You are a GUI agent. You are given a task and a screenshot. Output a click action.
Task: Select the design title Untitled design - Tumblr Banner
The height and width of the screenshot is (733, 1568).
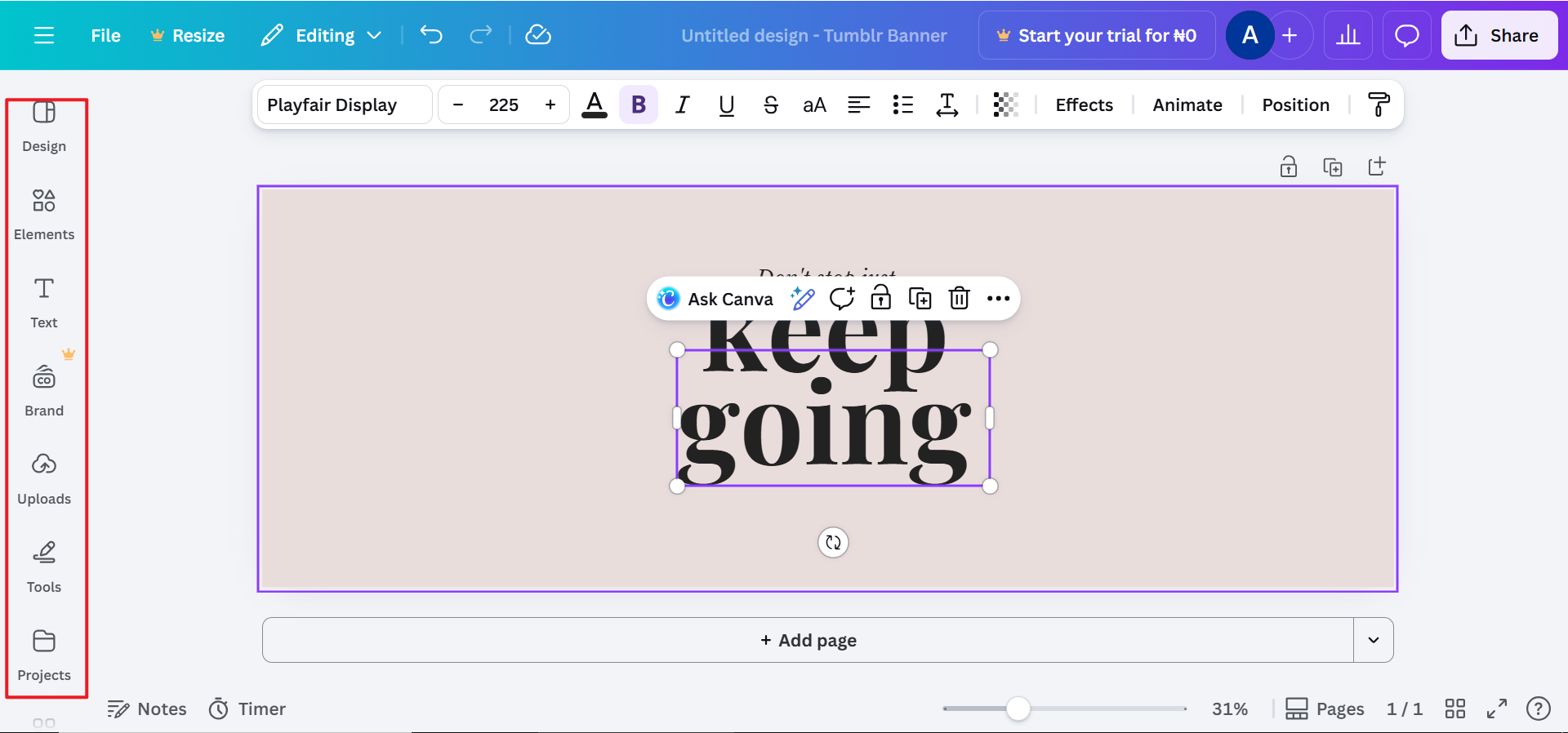coord(814,35)
